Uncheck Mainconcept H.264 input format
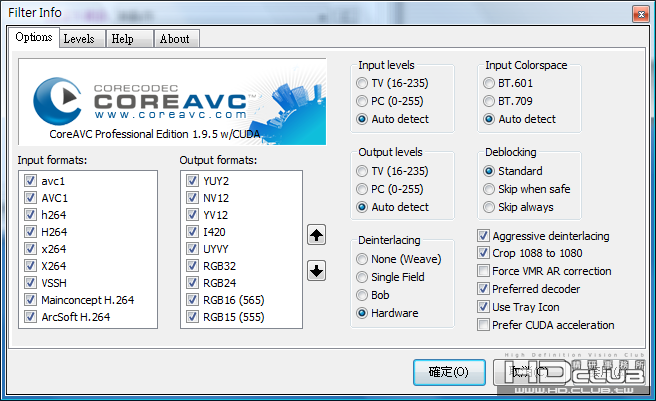 tap(30, 300)
